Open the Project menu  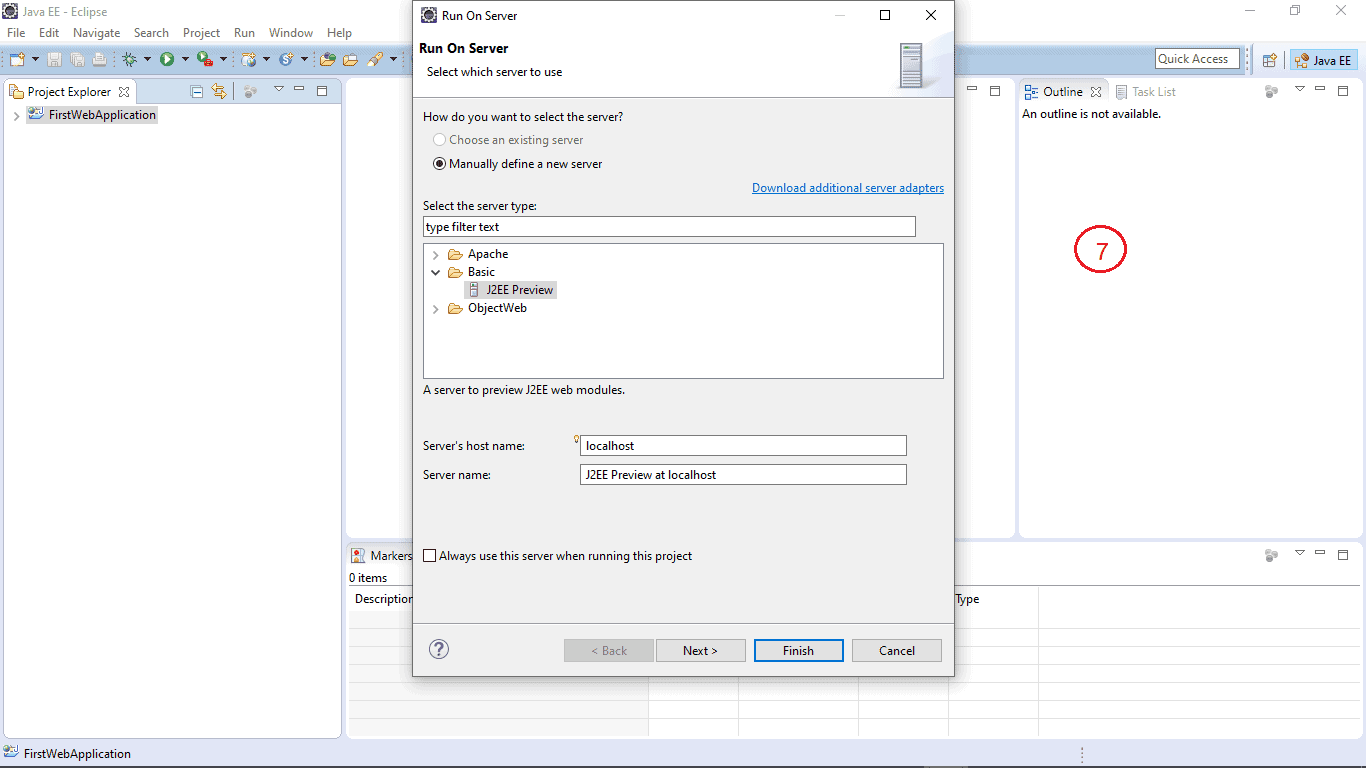click(201, 33)
